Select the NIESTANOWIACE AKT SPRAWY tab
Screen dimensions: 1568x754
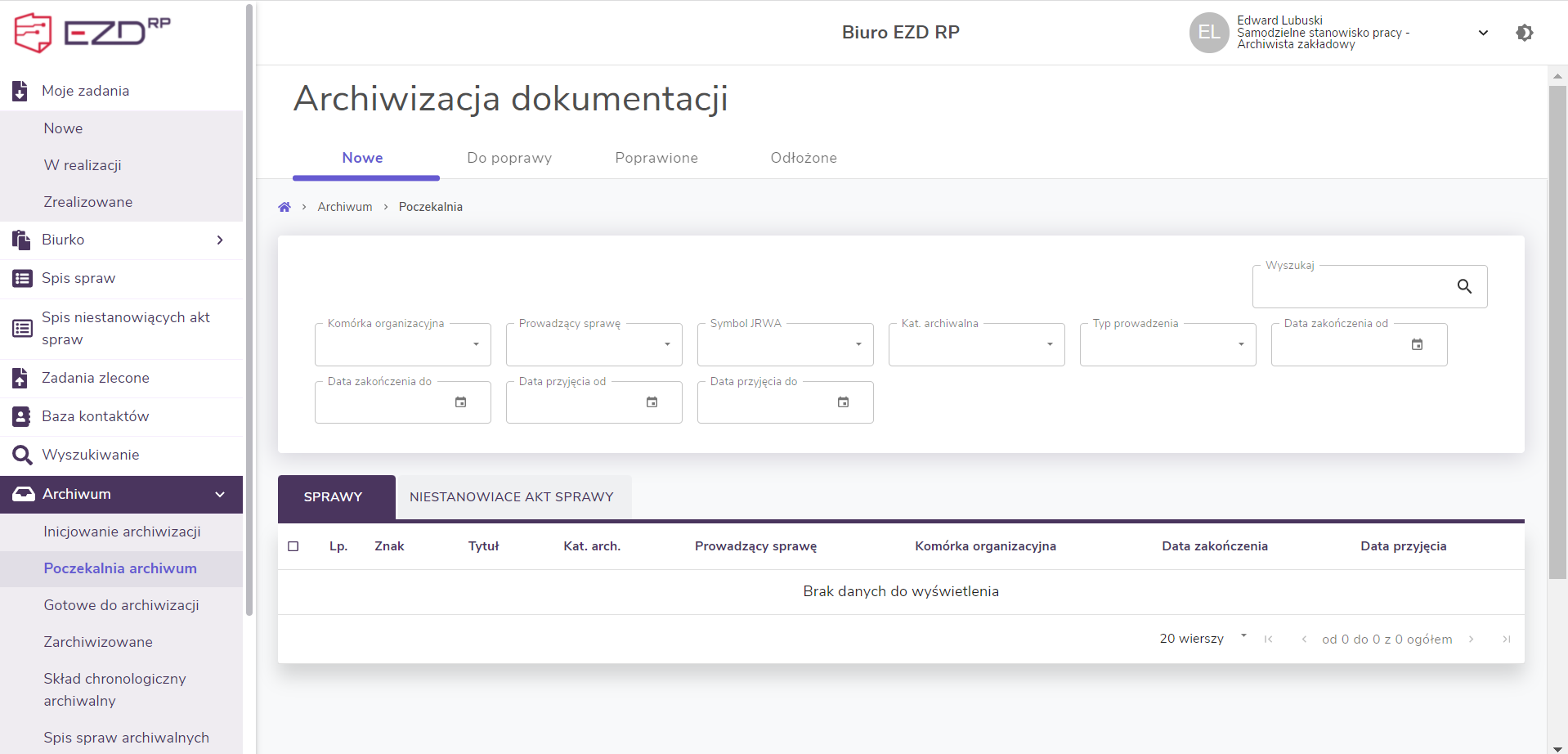511,497
